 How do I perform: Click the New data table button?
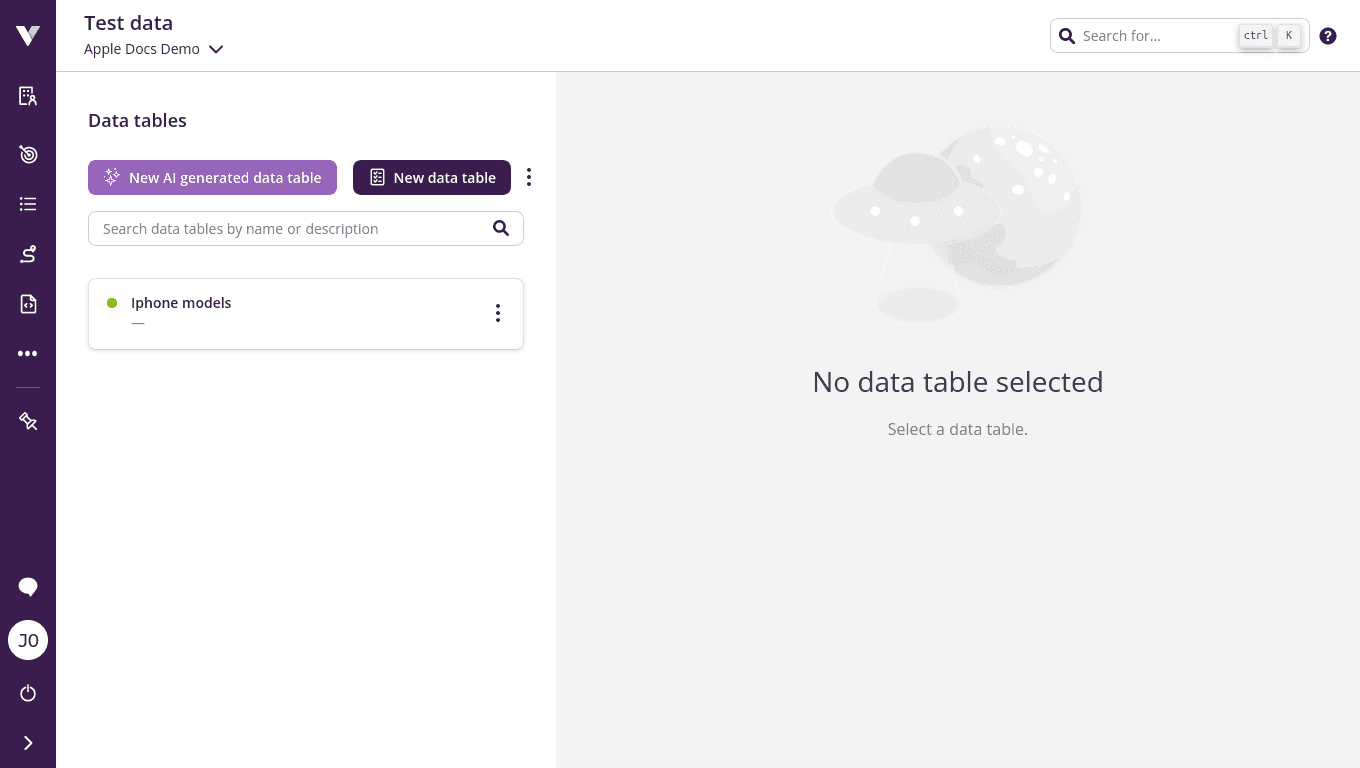[x=432, y=177]
